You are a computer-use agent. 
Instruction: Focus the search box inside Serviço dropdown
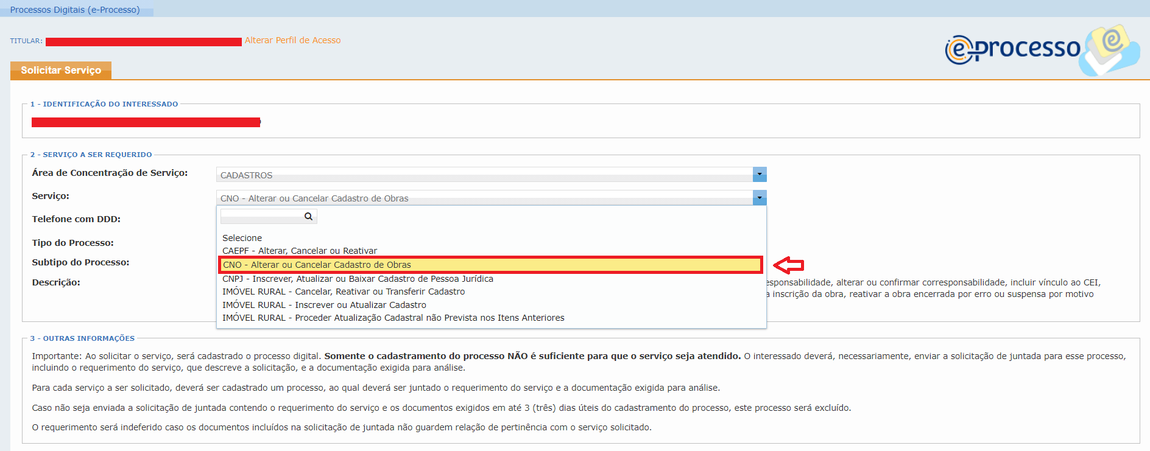(x=260, y=216)
